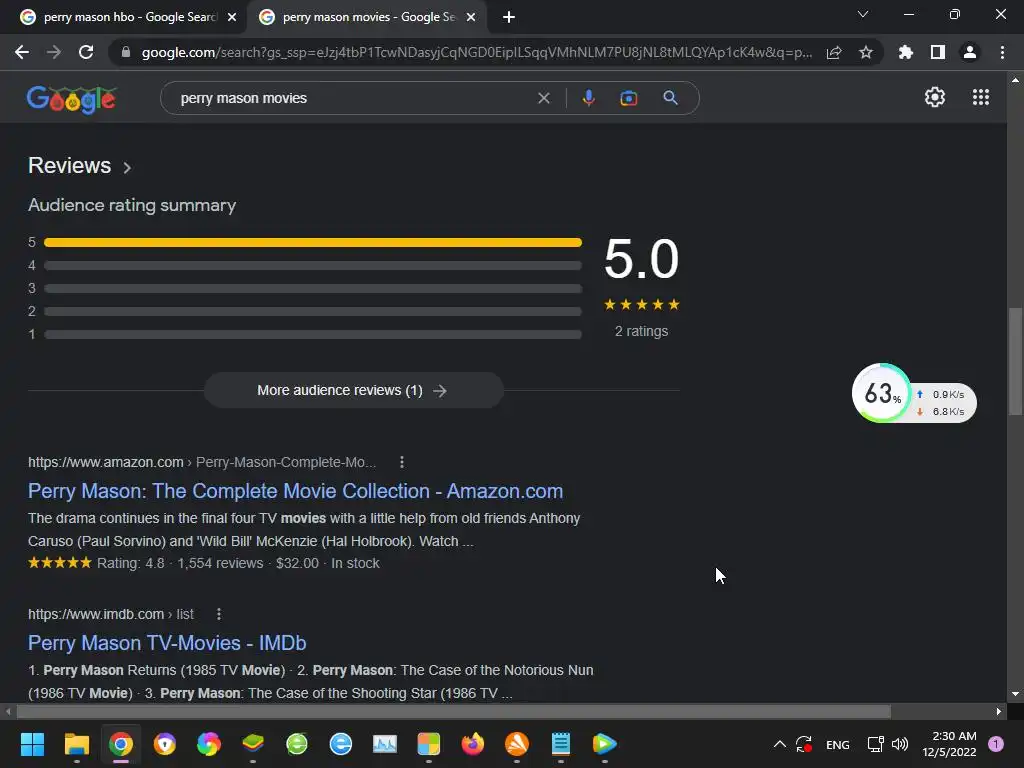Viewport: 1024px width, 768px height.
Task: Reload the current page
Action: click(x=86, y=52)
